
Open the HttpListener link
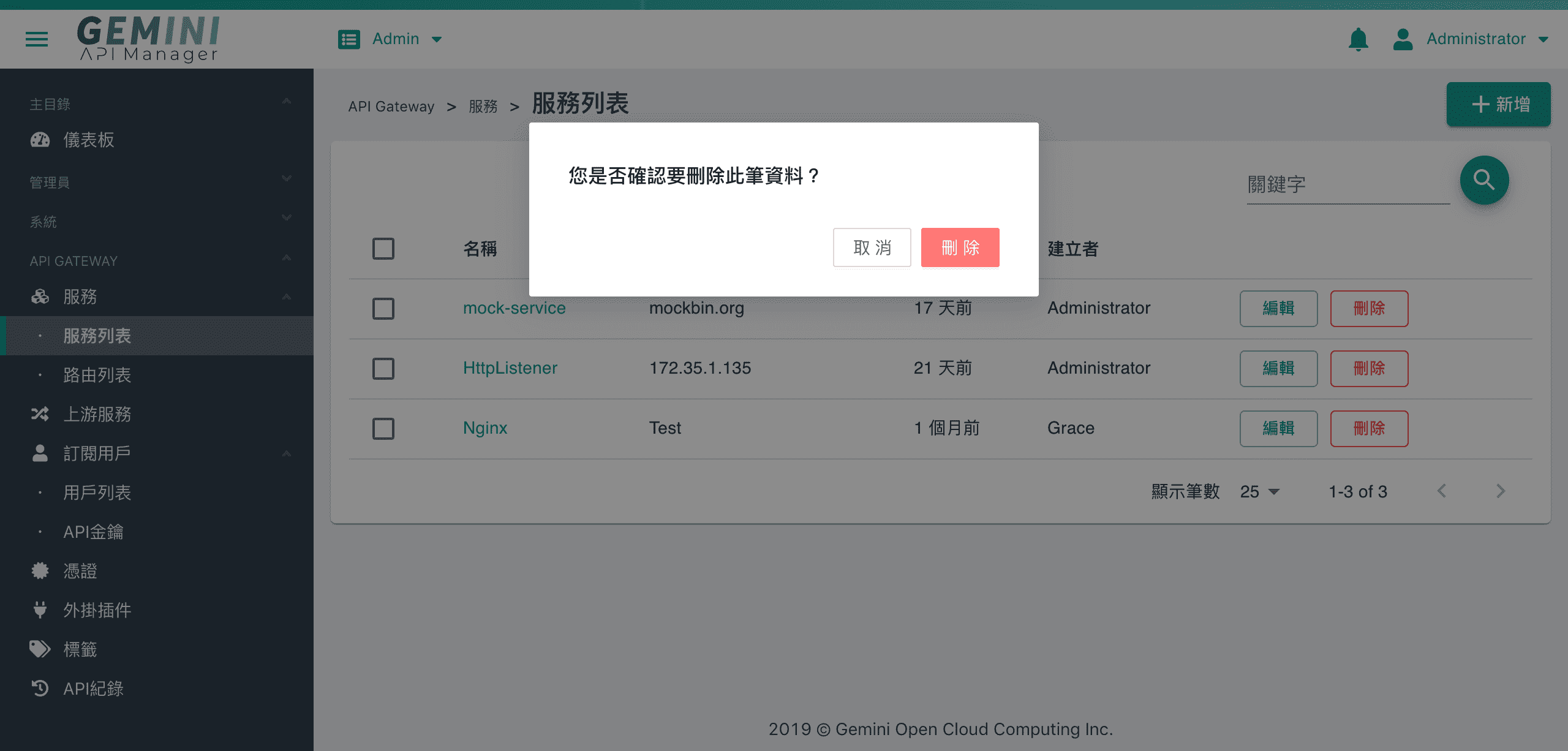point(510,368)
